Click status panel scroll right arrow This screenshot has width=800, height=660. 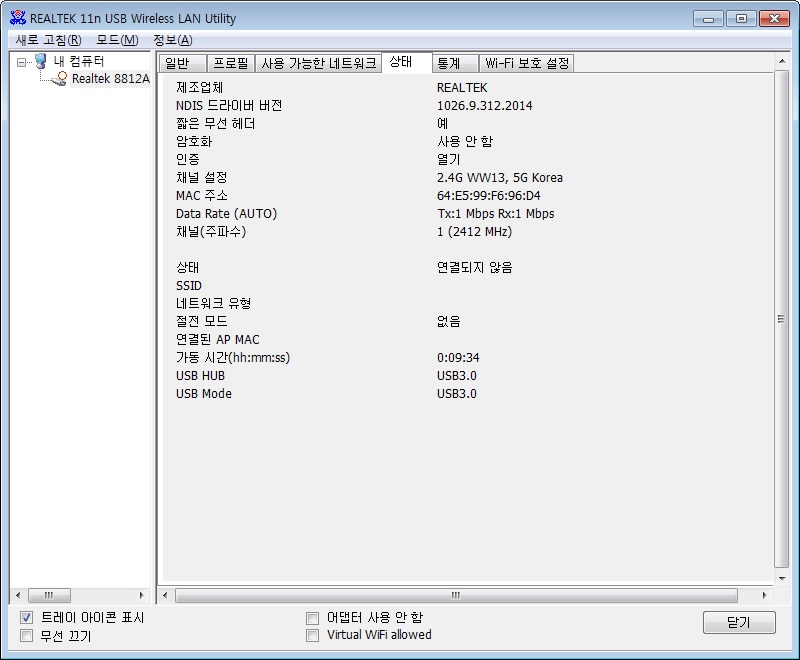pos(764,595)
